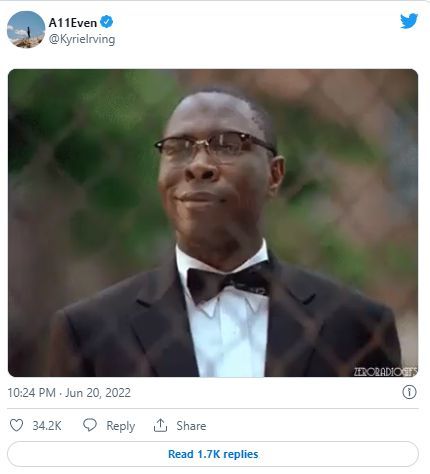Click the tweet info circle icon
Image resolution: width=430 pixels, height=474 pixels.
coord(409,392)
